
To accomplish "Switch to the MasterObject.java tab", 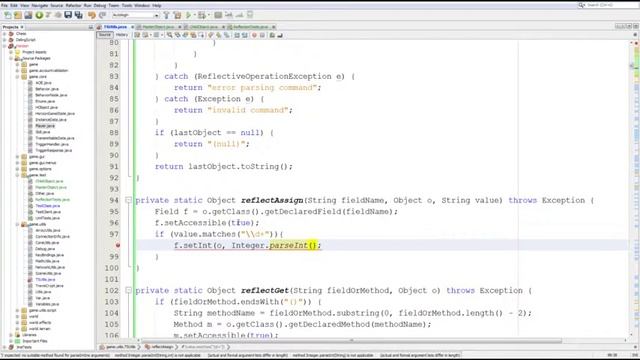I will [x=158, y=27].
